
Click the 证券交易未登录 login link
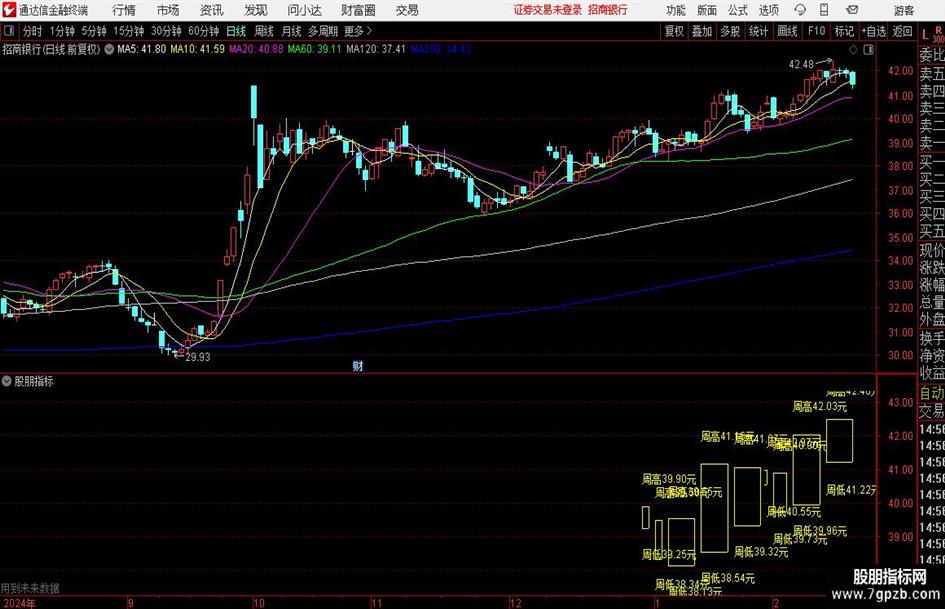pyautogui.click(x=548, y=10)
